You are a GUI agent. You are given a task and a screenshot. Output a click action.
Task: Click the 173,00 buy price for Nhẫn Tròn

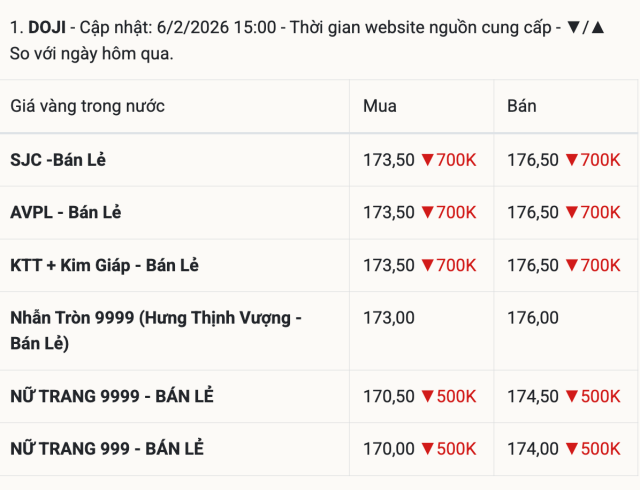click(x=388, y=318)
